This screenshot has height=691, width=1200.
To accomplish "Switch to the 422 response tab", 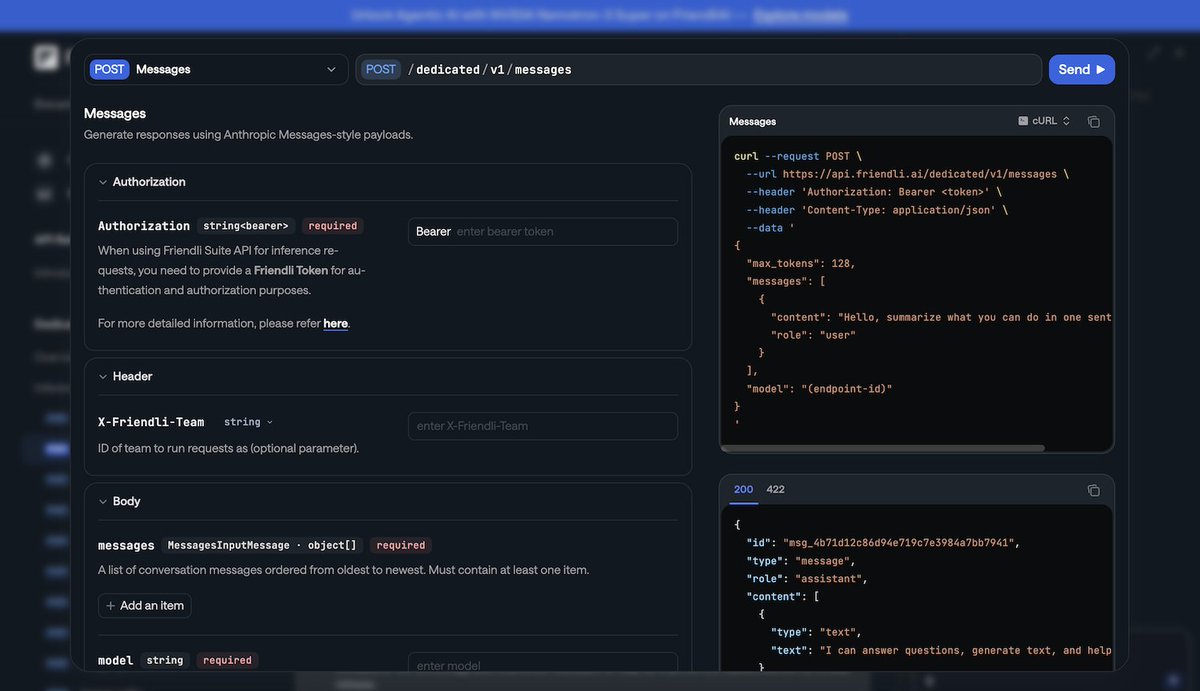I will [x=775, y=489].
